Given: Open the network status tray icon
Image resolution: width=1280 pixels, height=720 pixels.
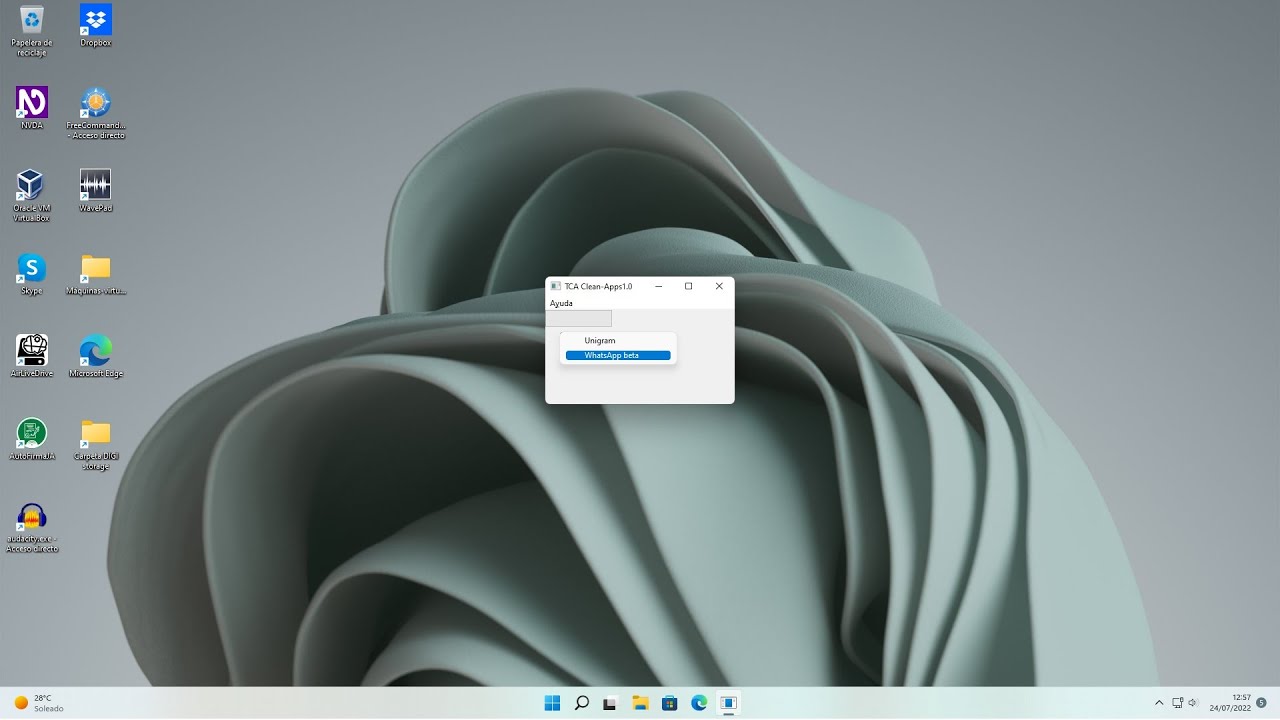Looking at the screenshot, I should (1177, 703).
